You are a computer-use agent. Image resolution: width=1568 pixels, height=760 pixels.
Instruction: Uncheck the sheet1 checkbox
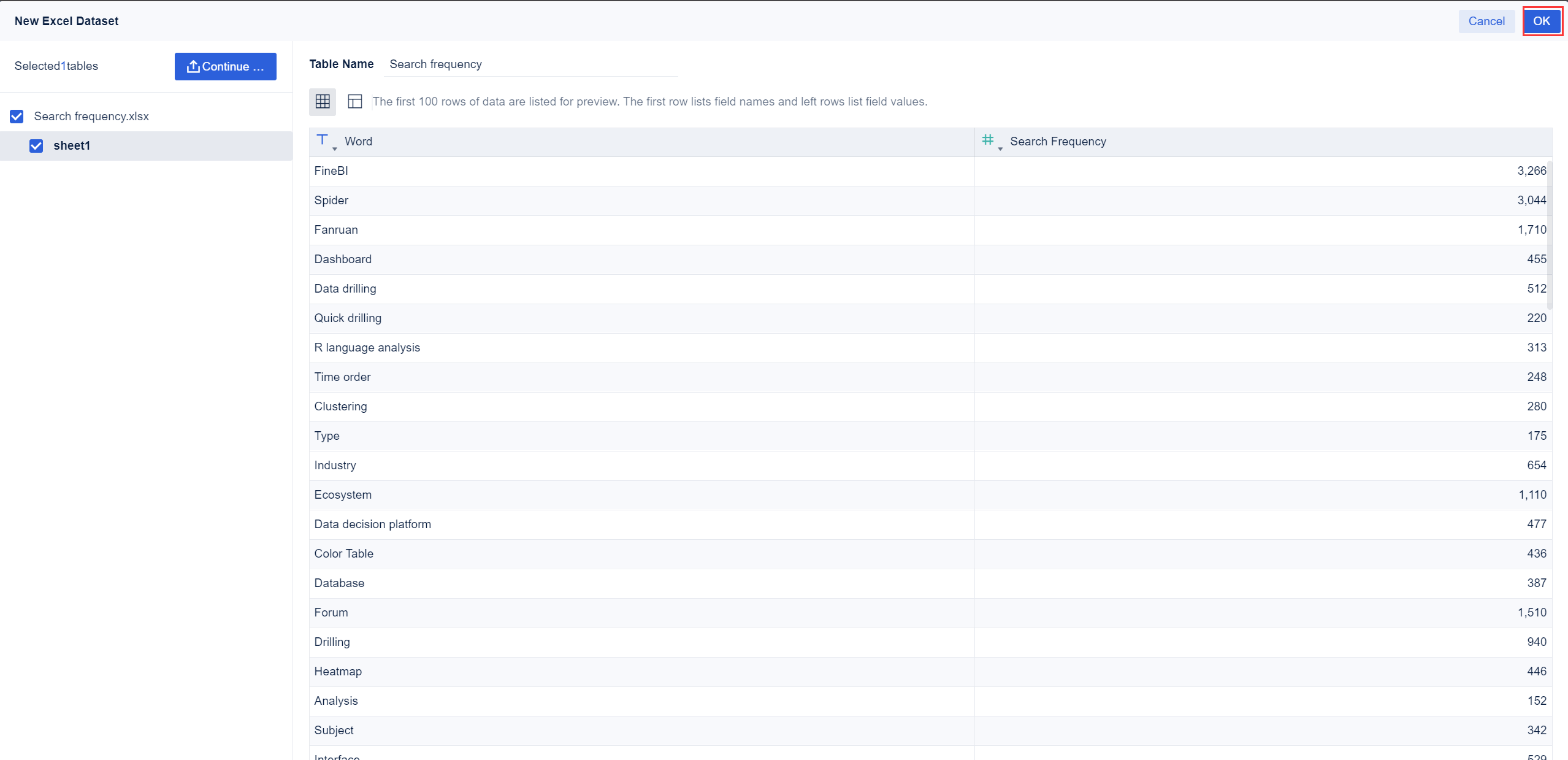36,146
